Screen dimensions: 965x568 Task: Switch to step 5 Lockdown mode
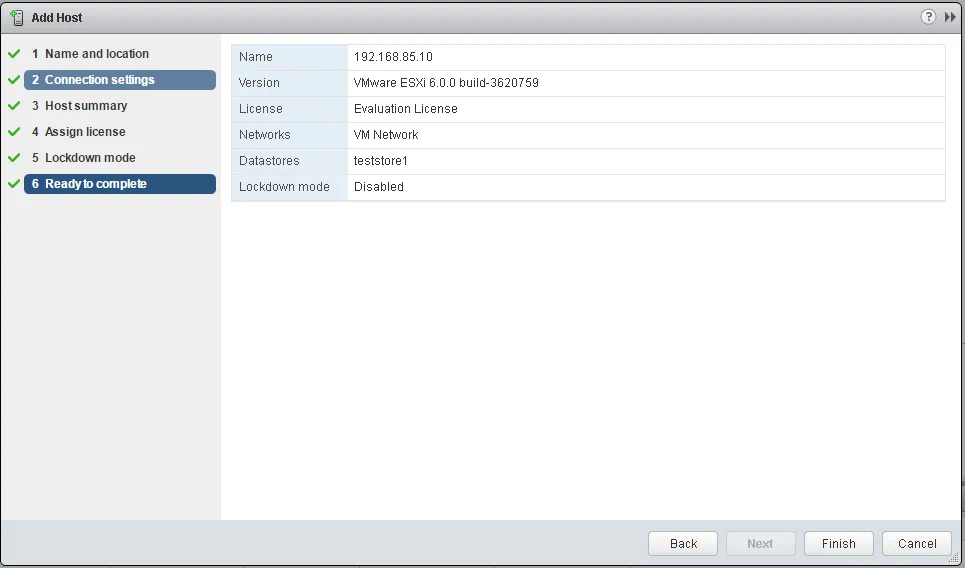pyautogui.click(x=90, y=158)
